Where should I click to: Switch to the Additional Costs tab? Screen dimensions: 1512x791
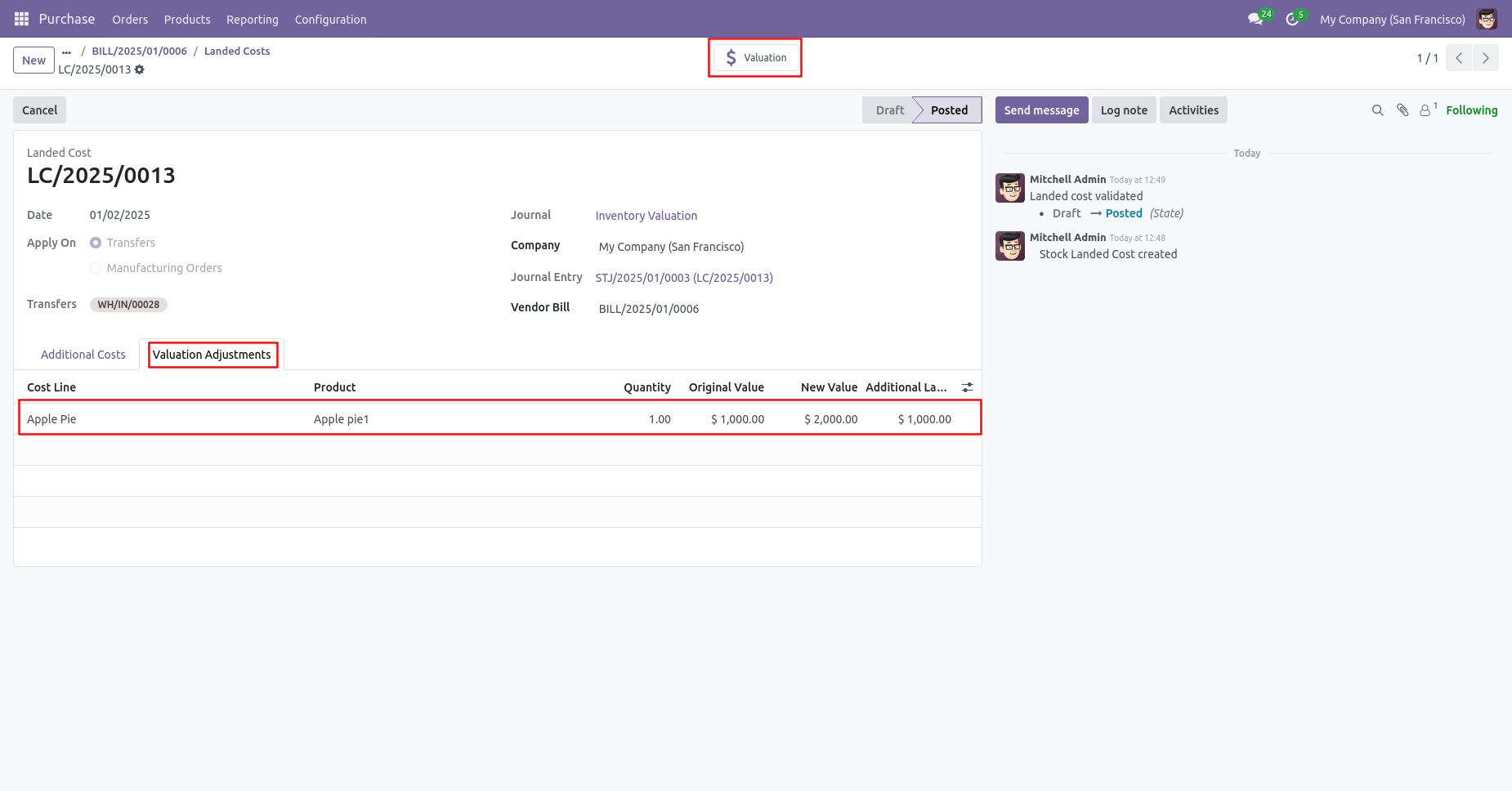[83, 355]
